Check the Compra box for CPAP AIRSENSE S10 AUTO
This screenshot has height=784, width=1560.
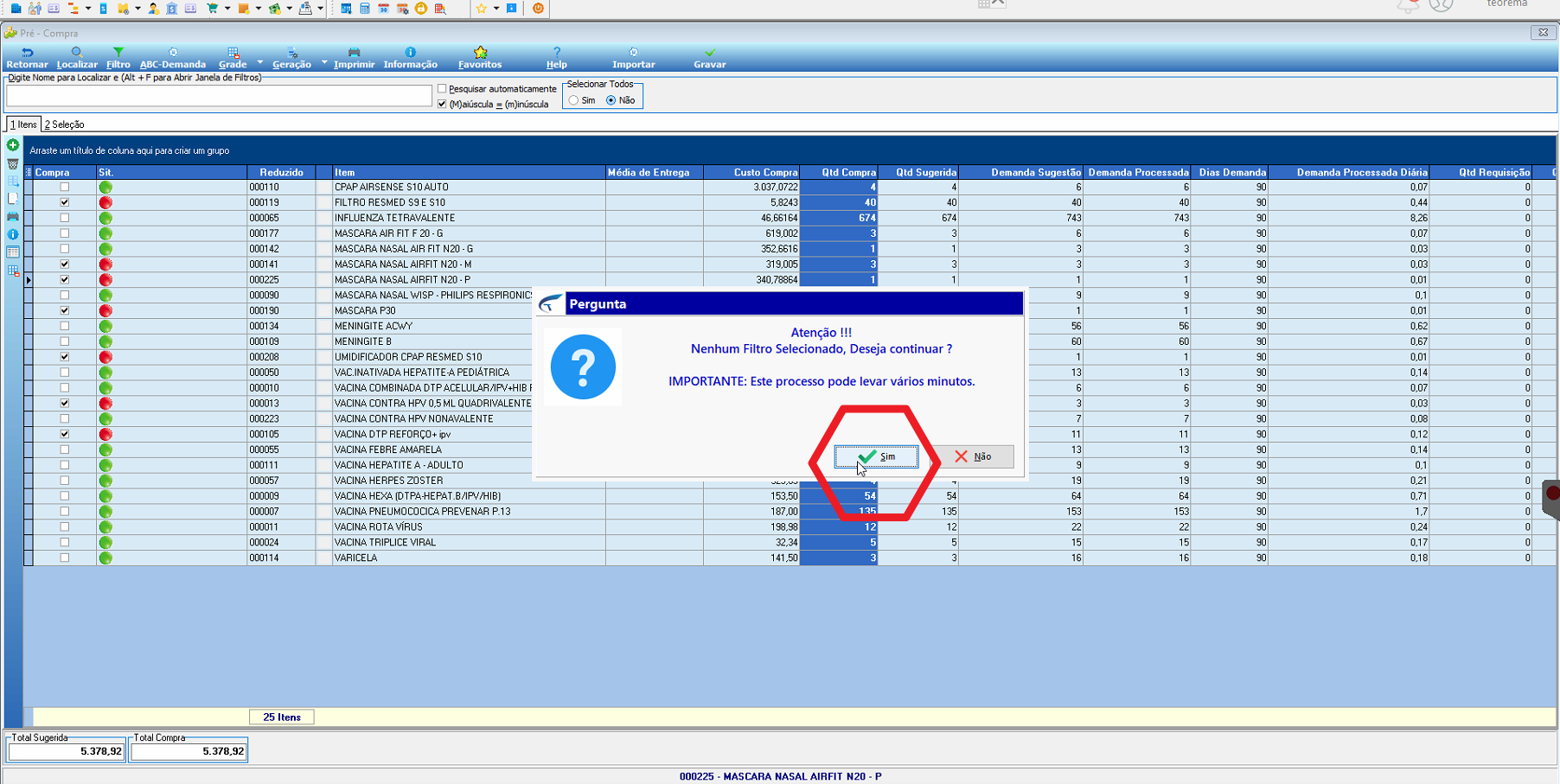pos(64,187)
